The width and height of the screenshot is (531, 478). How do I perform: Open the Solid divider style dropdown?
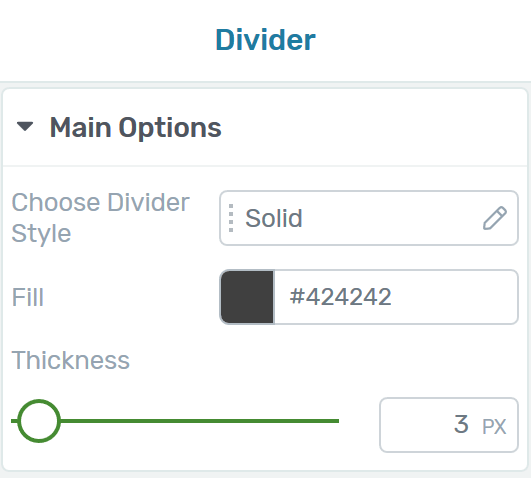tap(369, 218)
